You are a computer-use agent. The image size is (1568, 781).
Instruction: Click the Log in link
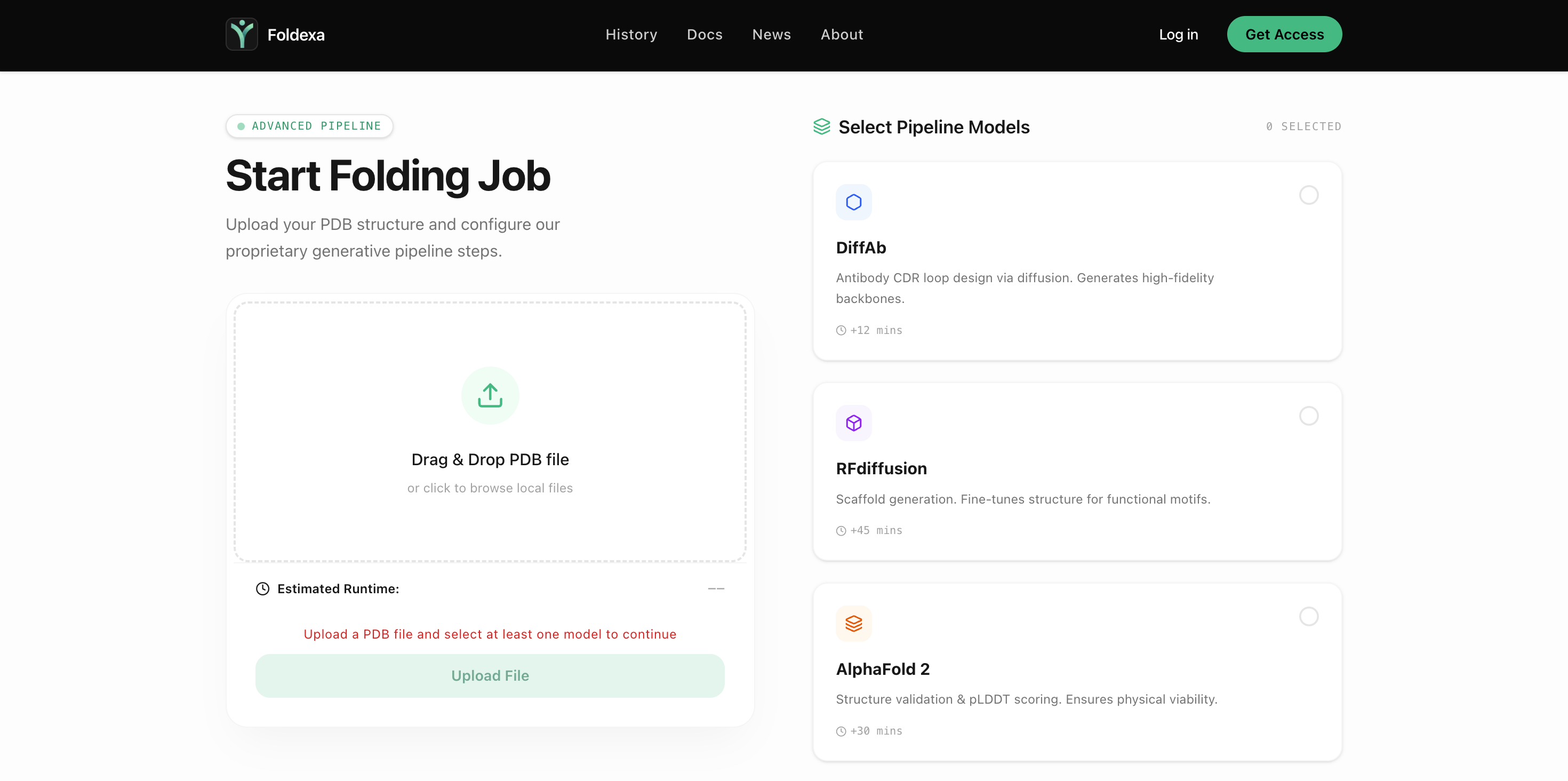pos(1178,35)
